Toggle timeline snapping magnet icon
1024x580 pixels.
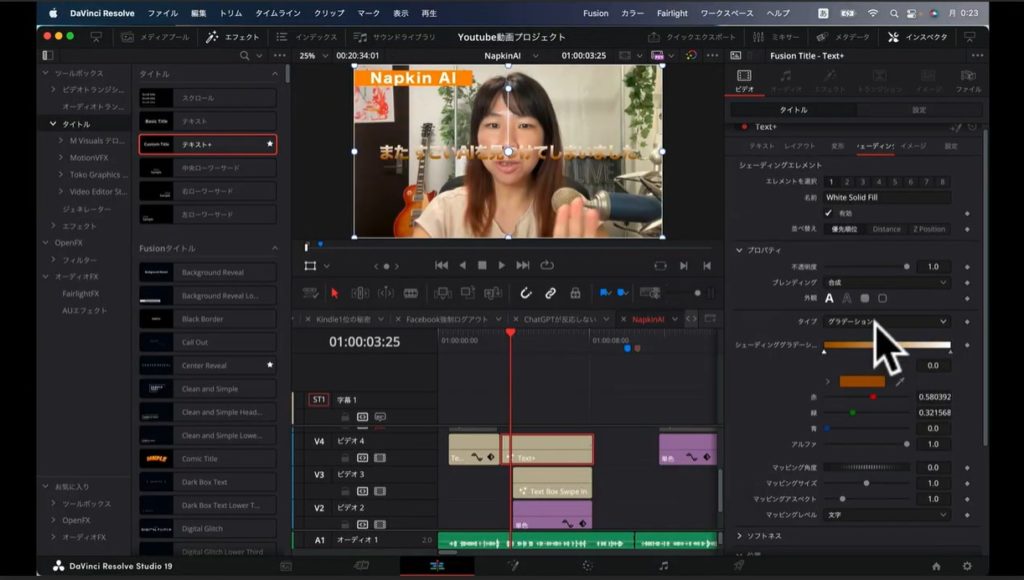point(525,293)
